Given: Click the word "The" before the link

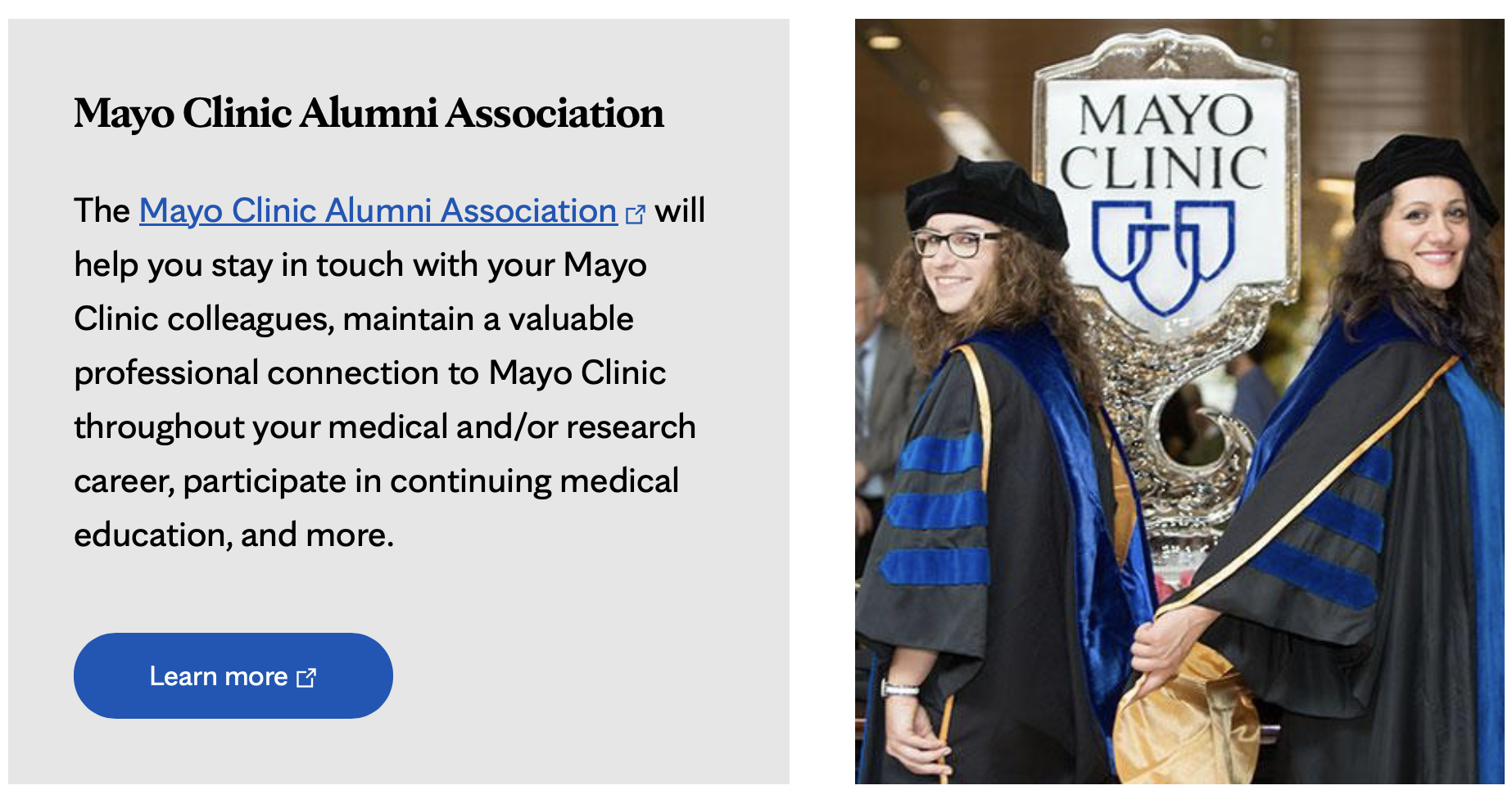Looking at the screenshot, I should (102, 211).
